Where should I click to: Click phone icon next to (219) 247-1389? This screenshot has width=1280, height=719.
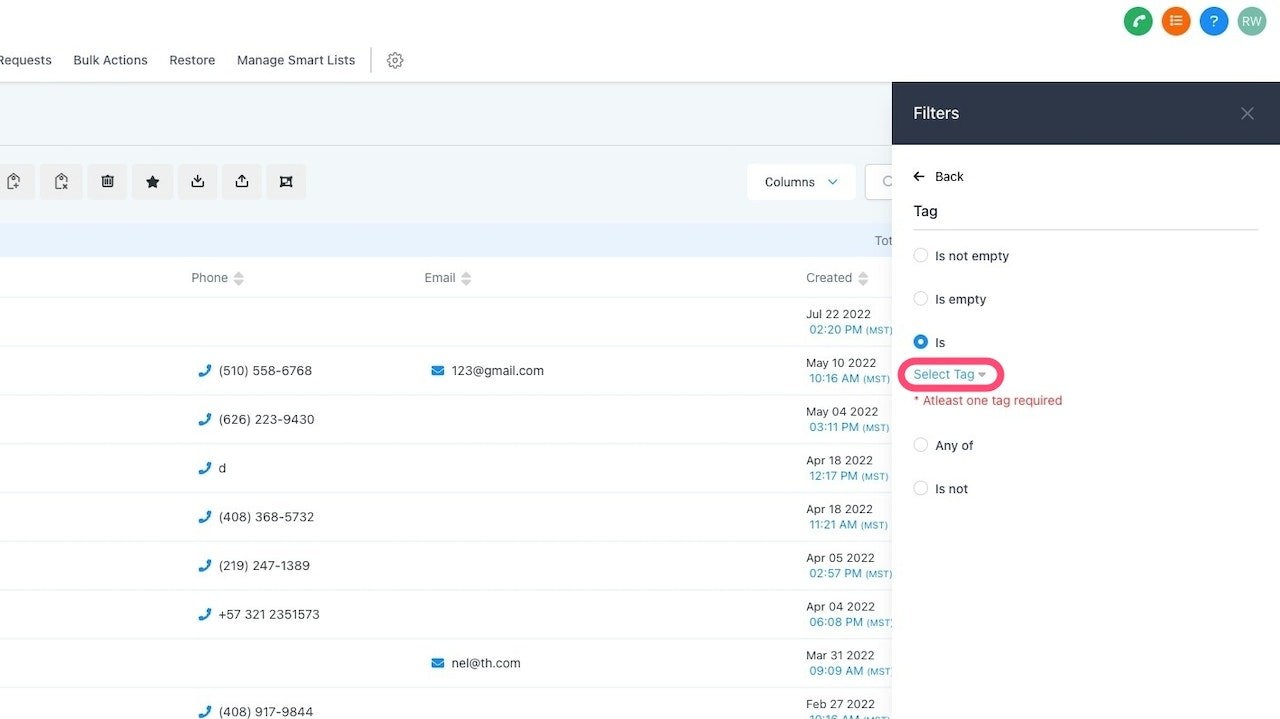click(205, 566)
